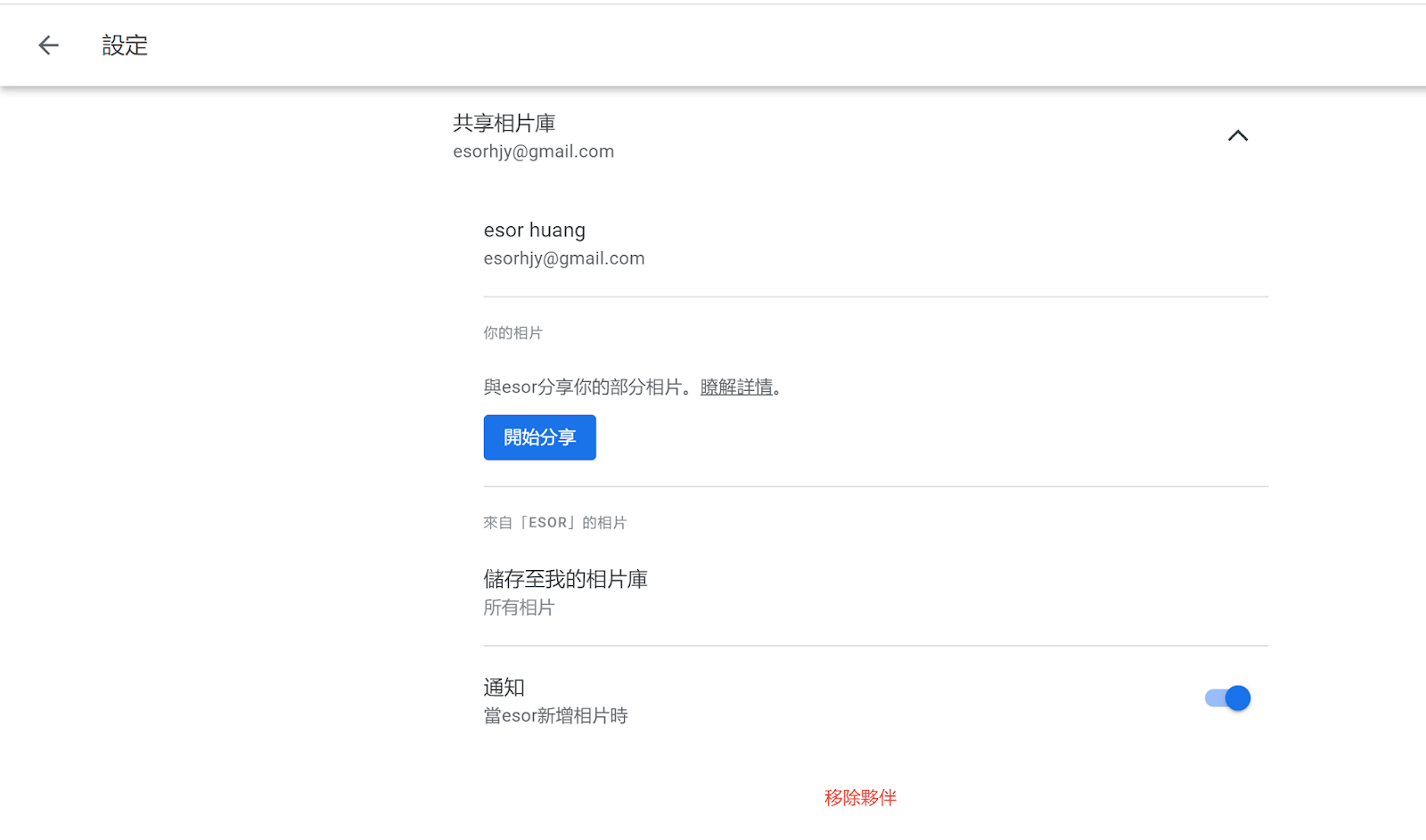Click 移除夥伴 to remove the partner

(860, 798)
